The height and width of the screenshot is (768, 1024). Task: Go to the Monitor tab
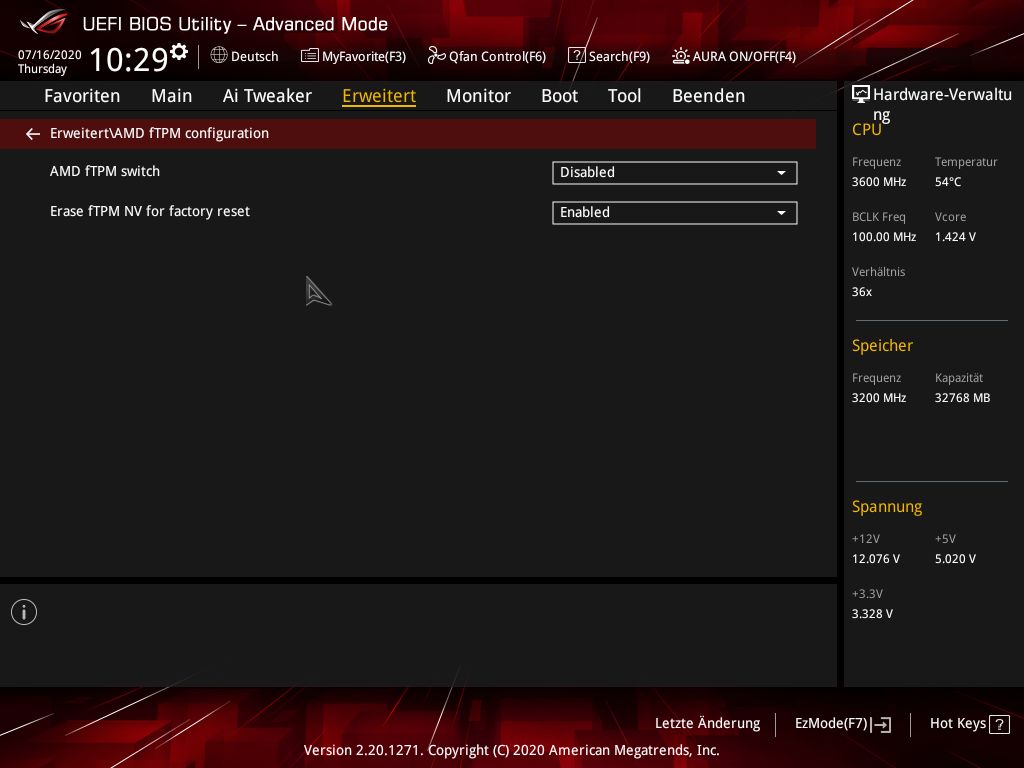[478, 96]
